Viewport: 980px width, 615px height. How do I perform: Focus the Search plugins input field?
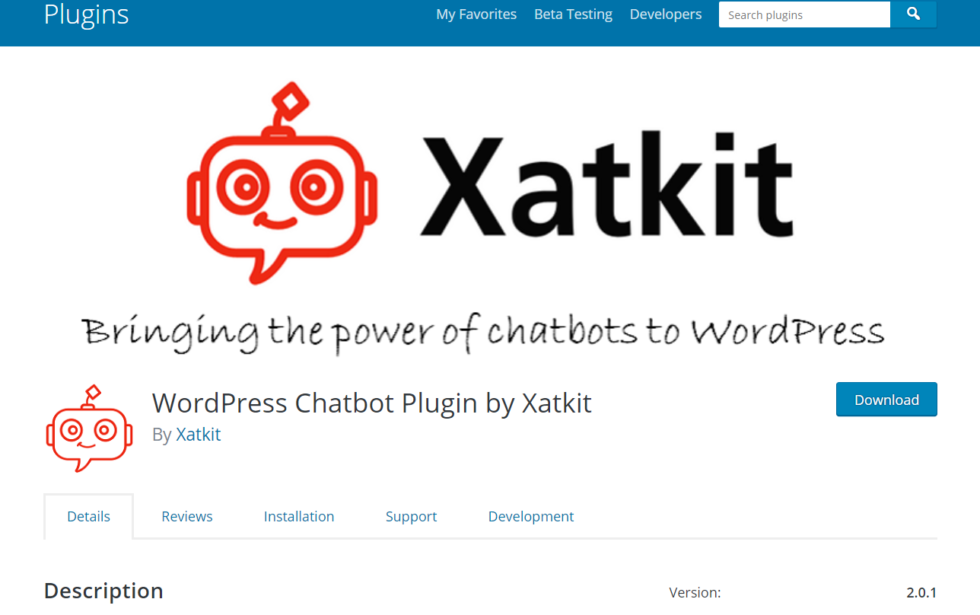point(804,14)
